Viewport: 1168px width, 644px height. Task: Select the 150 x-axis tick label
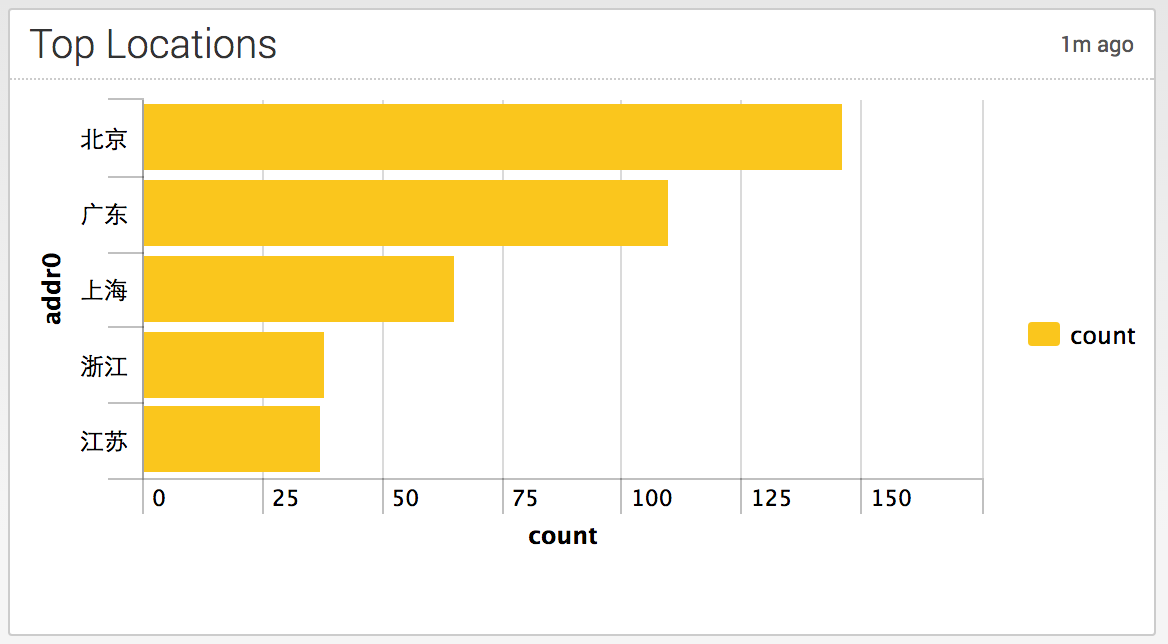(x=891, y=498)
